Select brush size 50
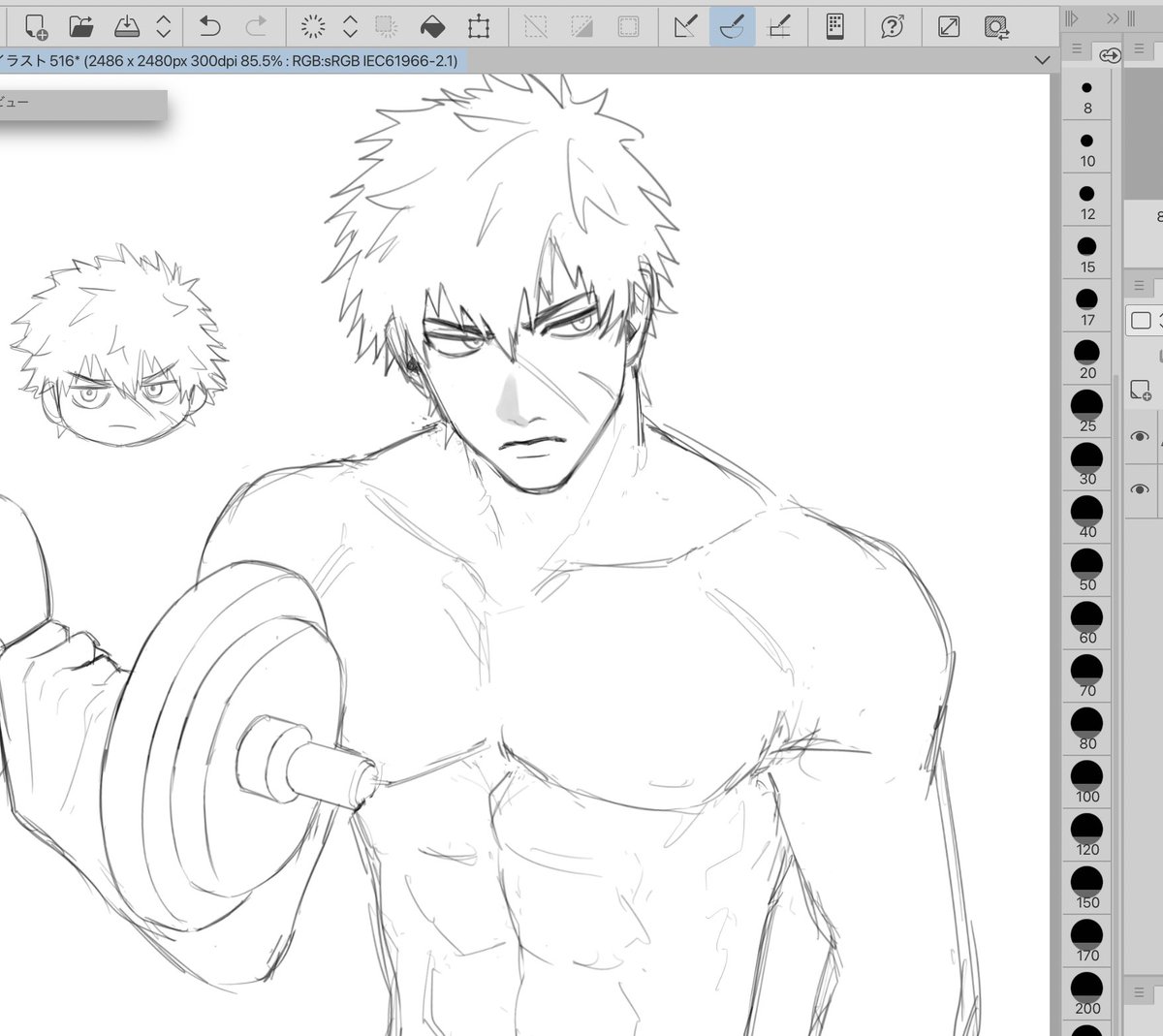This screenshot has width=1163, height=1036. pyautogui.click(x=1087, y=572)
